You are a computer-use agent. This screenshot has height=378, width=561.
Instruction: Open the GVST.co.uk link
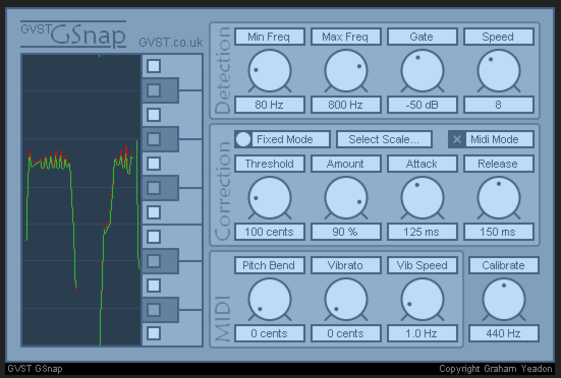tap(171, 43)
